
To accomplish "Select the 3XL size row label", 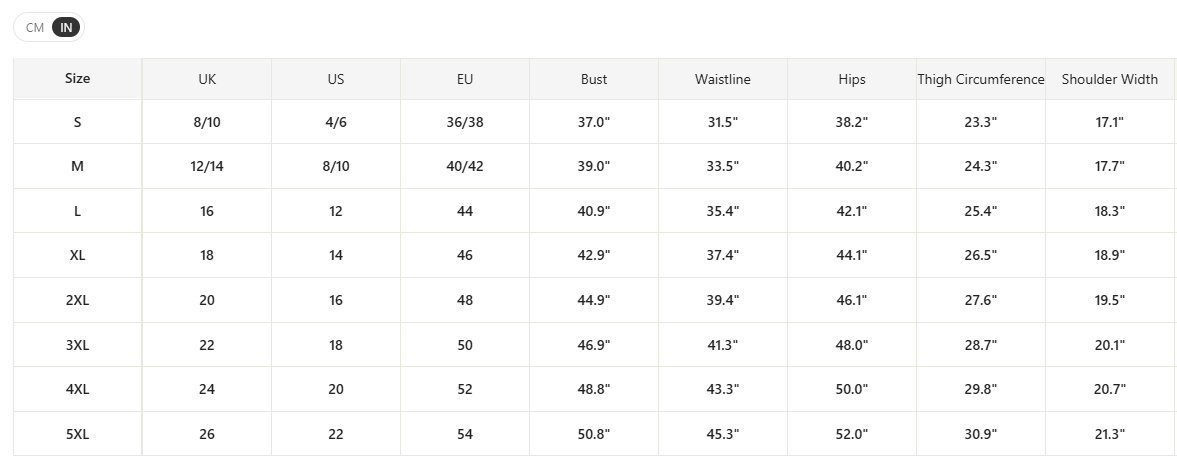I will 77,345.
